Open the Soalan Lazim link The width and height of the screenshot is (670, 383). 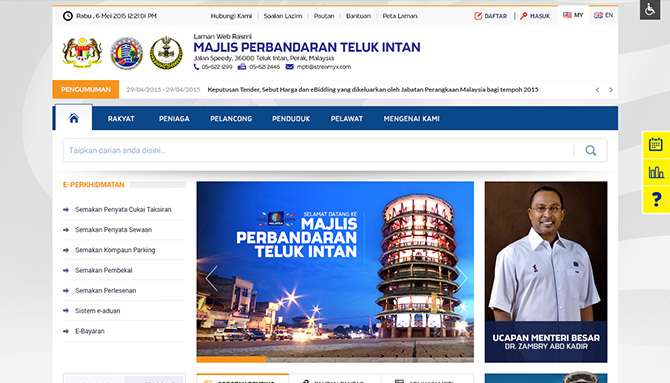[282, 16]
